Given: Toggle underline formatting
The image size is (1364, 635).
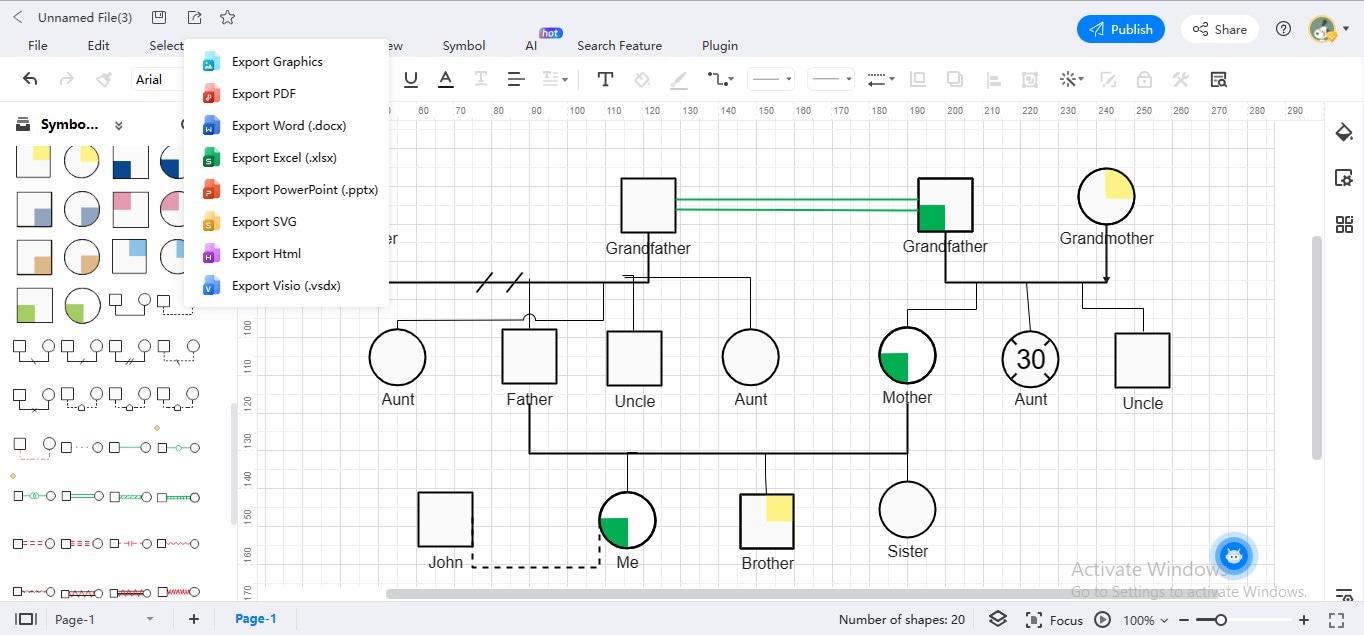Looking at the screenshot, I should tap(410, 79).
